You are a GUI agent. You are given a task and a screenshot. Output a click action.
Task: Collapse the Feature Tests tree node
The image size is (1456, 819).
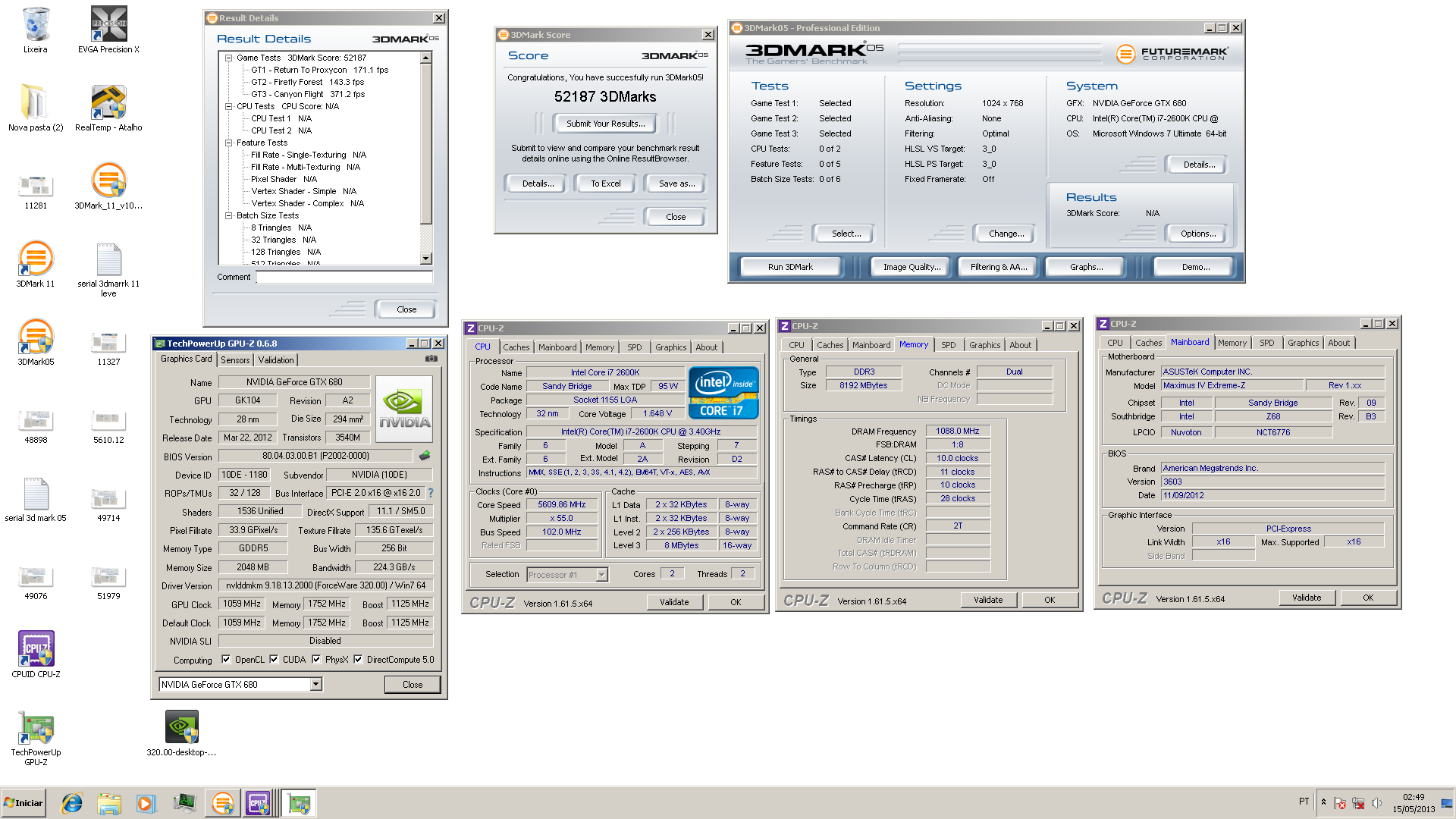coord(228,143)
